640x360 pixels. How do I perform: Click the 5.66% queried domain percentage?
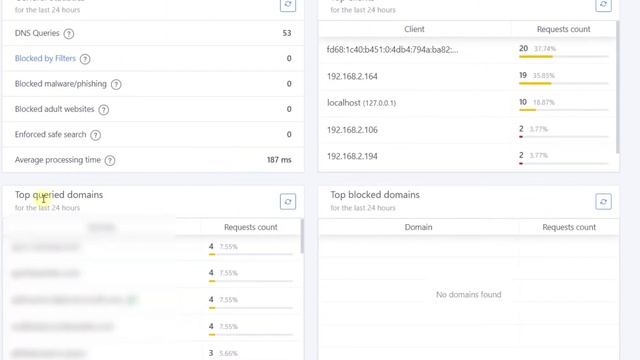click(229, 353)
